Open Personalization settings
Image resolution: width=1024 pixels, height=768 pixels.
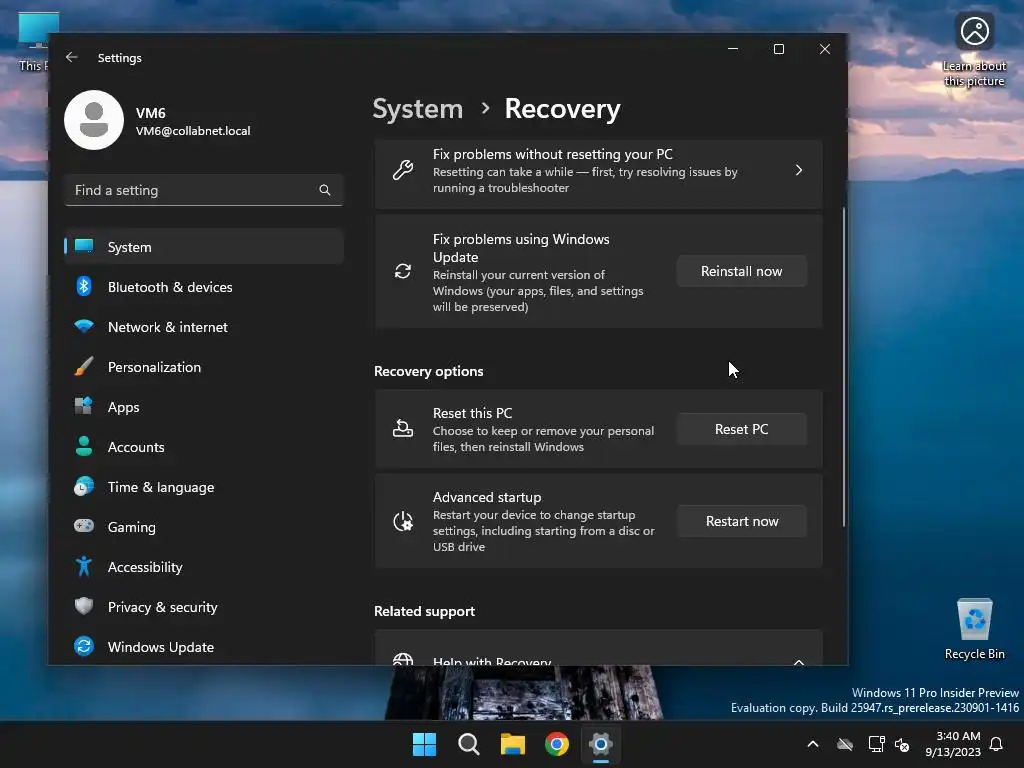204,367
